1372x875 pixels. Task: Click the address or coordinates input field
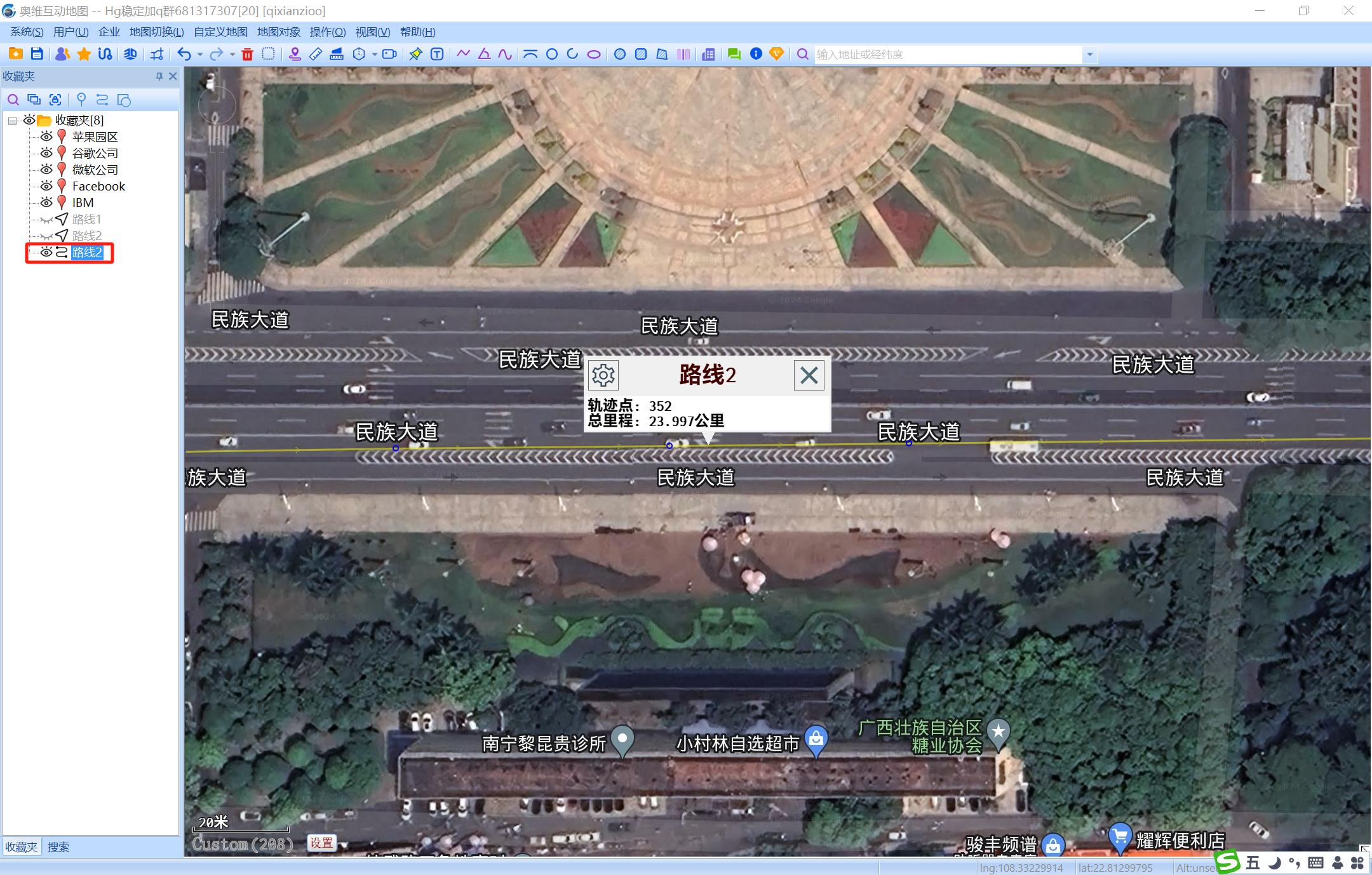coord(948,55)
